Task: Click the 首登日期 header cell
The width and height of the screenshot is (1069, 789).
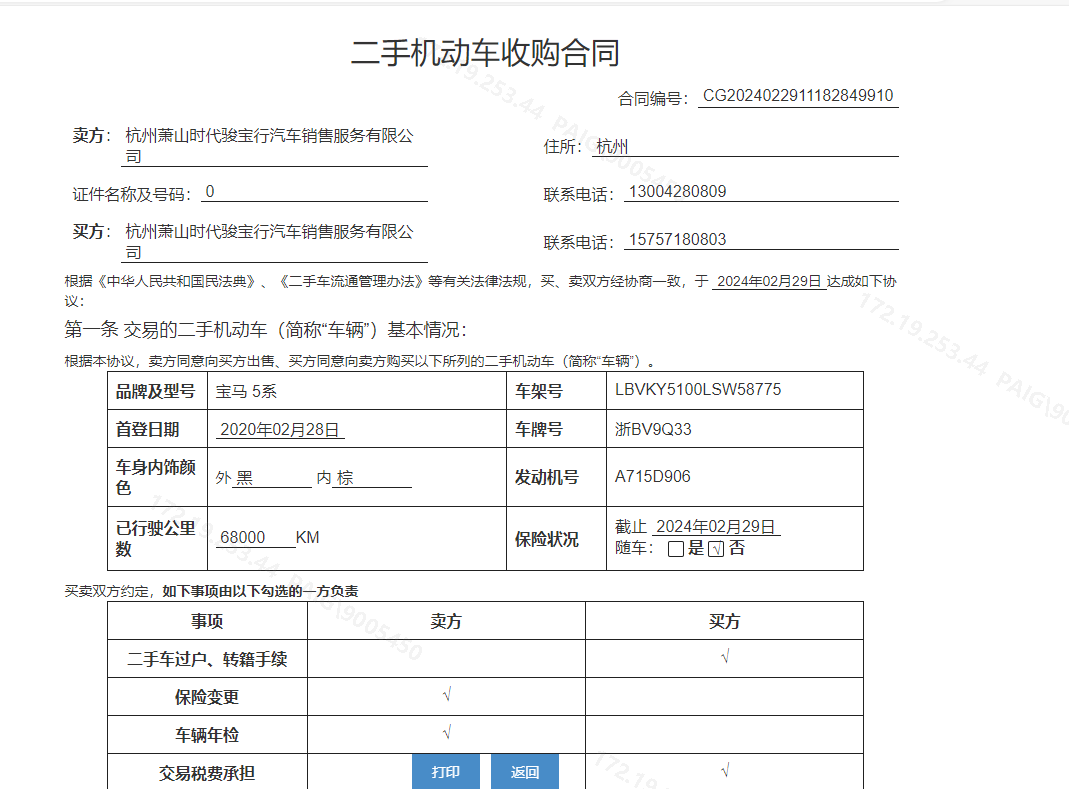Action: 157,429
